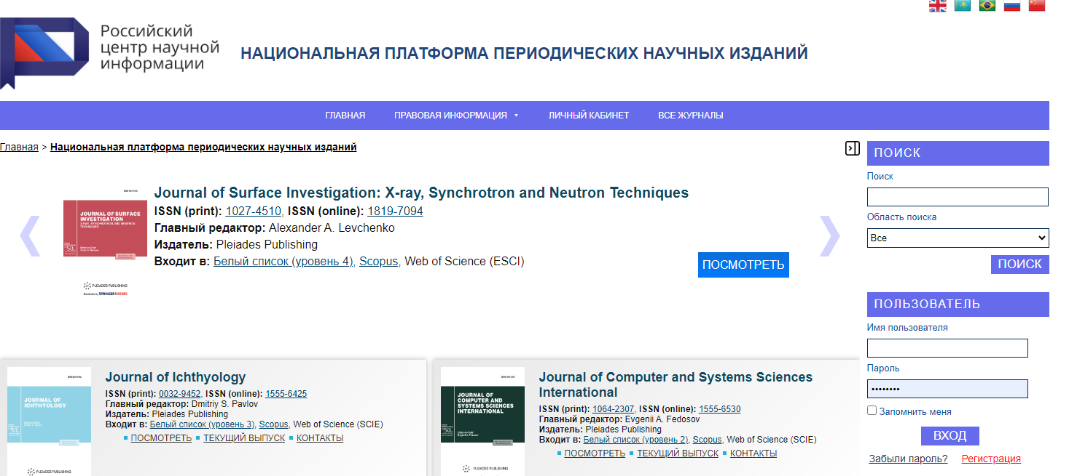This screenshot has height=476, width=1069.
Task: Click ТЕКУЩИЙ ВЫПУСК under Journal of Ichthyology
Action: click(x=244, y=438)
